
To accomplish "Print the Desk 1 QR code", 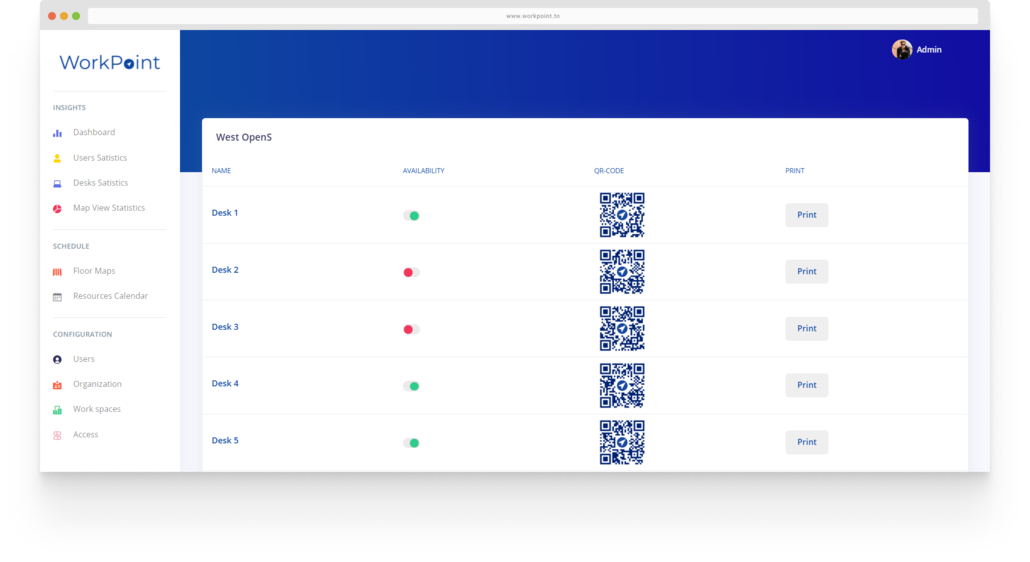I will [x=807, y=215].
